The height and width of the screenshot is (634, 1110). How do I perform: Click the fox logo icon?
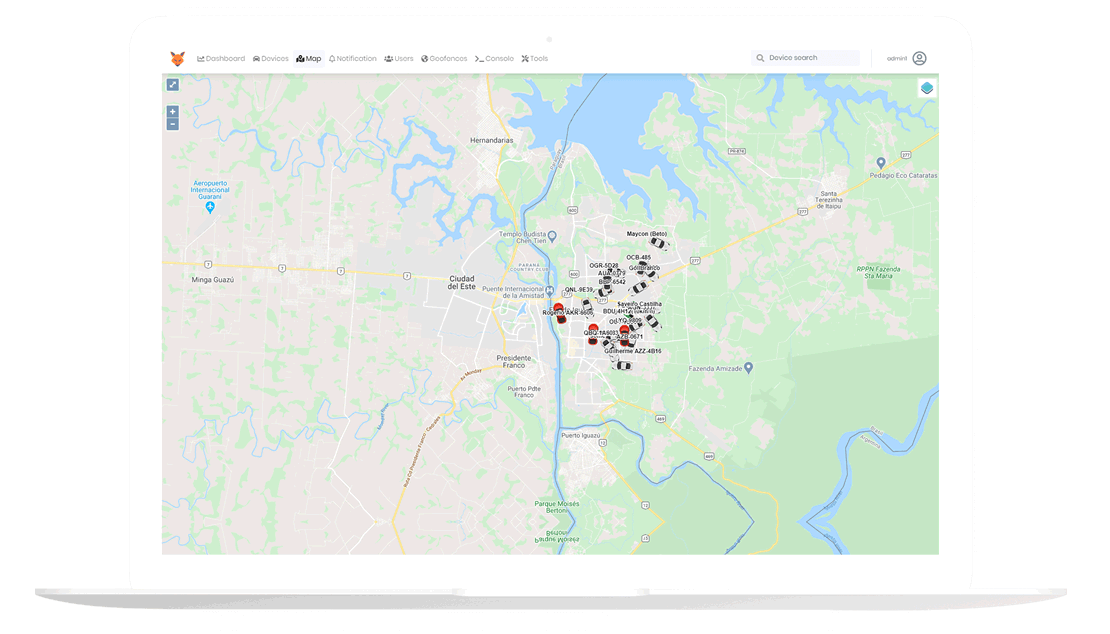pos(177,59)
